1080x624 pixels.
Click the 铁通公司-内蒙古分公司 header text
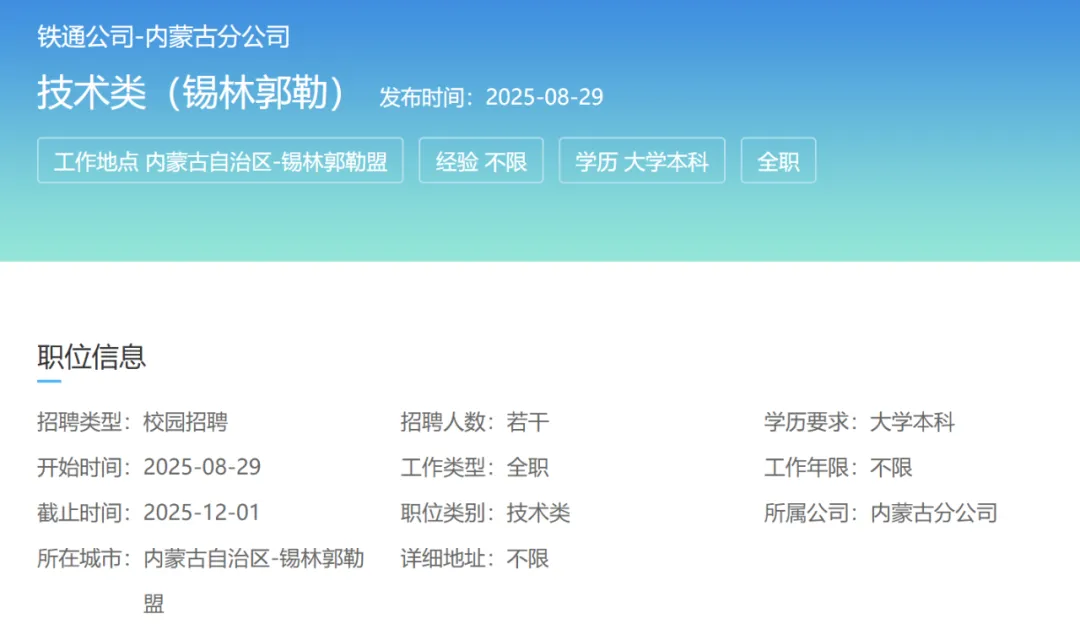pyautogui.click(x=163, y=37)
